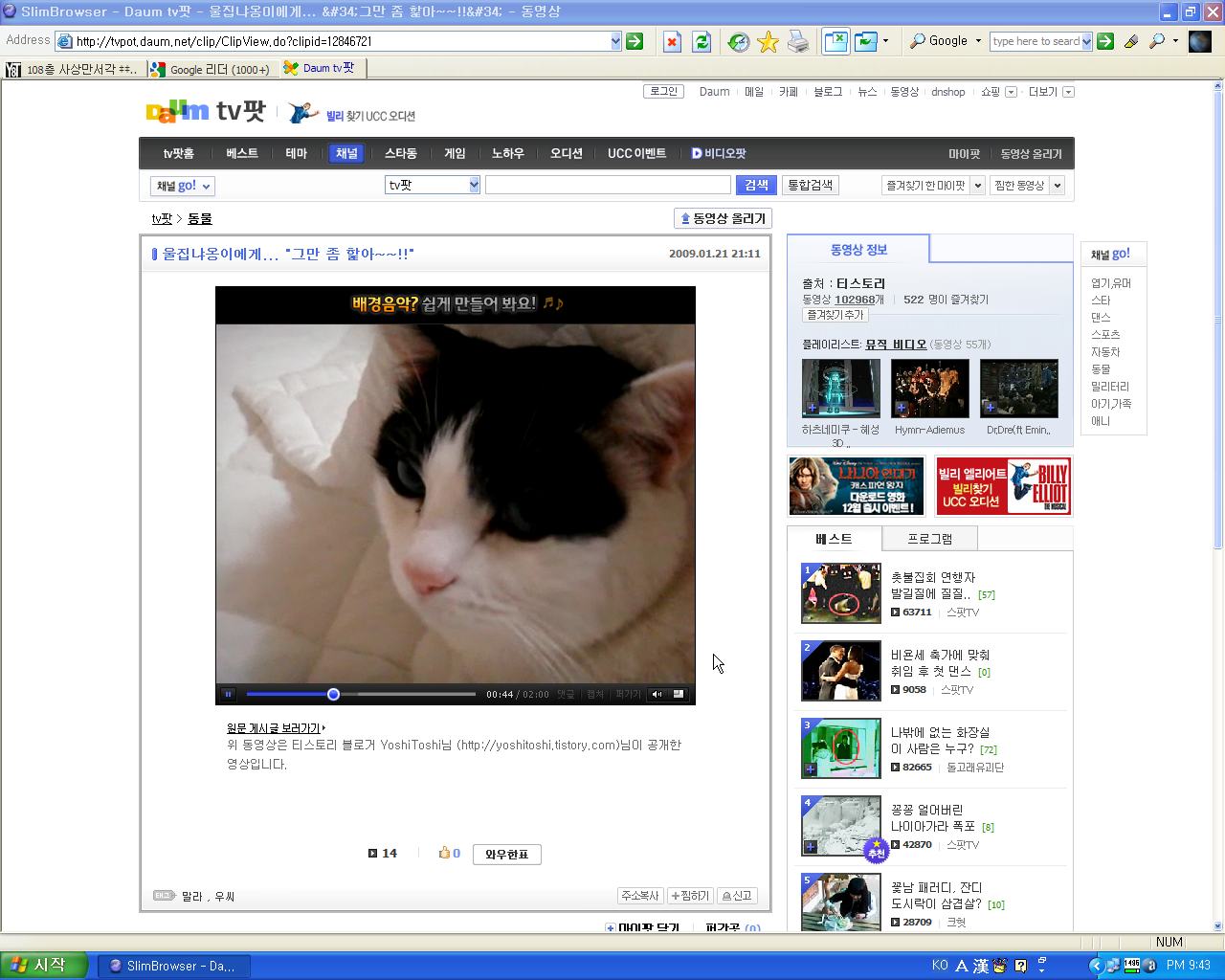
Task: Open the 쇼핑 dropdown arrow in top links
Action: pyautogui.click(x=1011, y=92)
